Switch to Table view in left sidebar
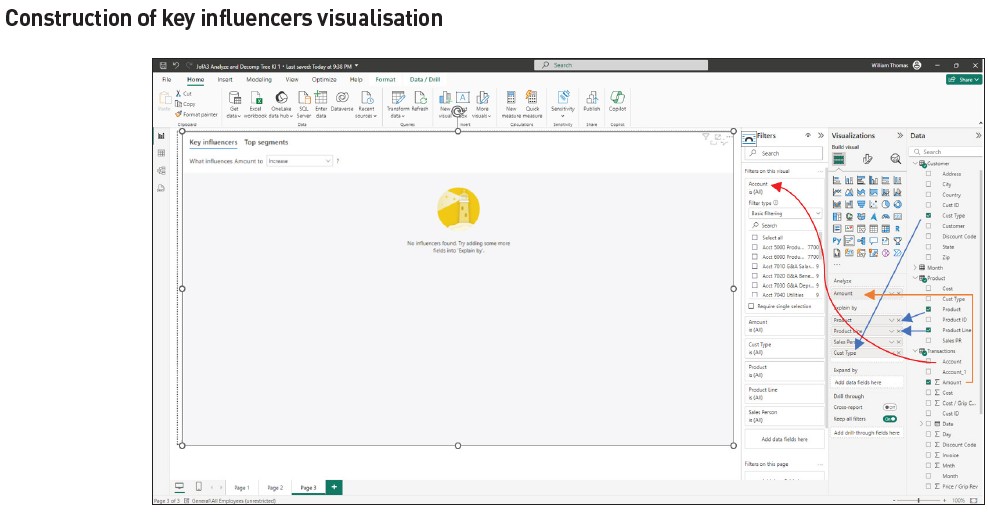Viewport: 988px width, 526px height. tap(161, 153)
